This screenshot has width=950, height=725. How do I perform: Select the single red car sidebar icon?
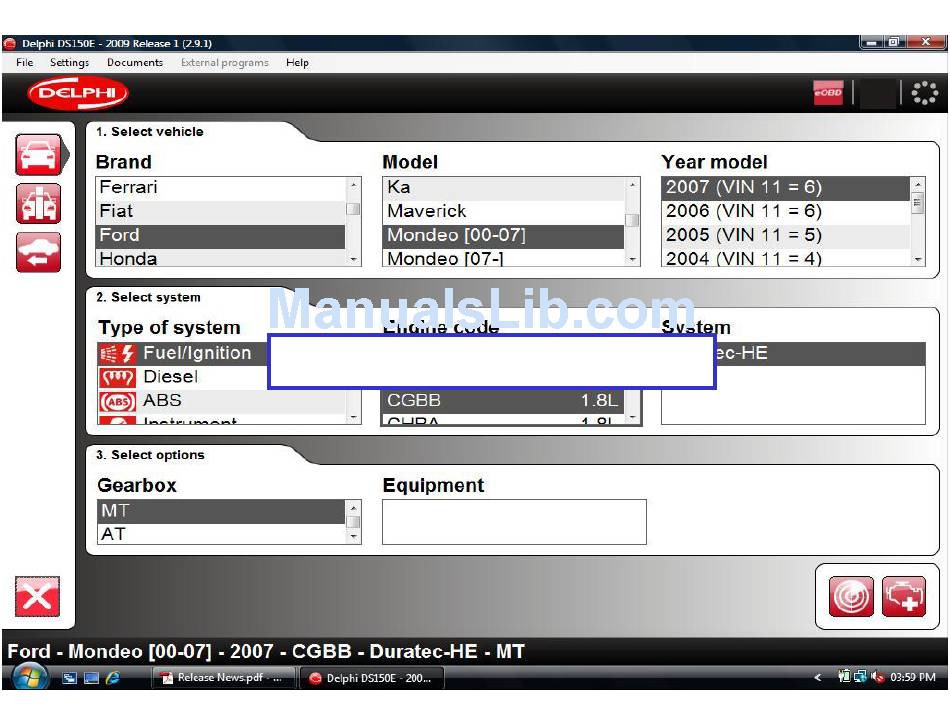pos(38,155)
